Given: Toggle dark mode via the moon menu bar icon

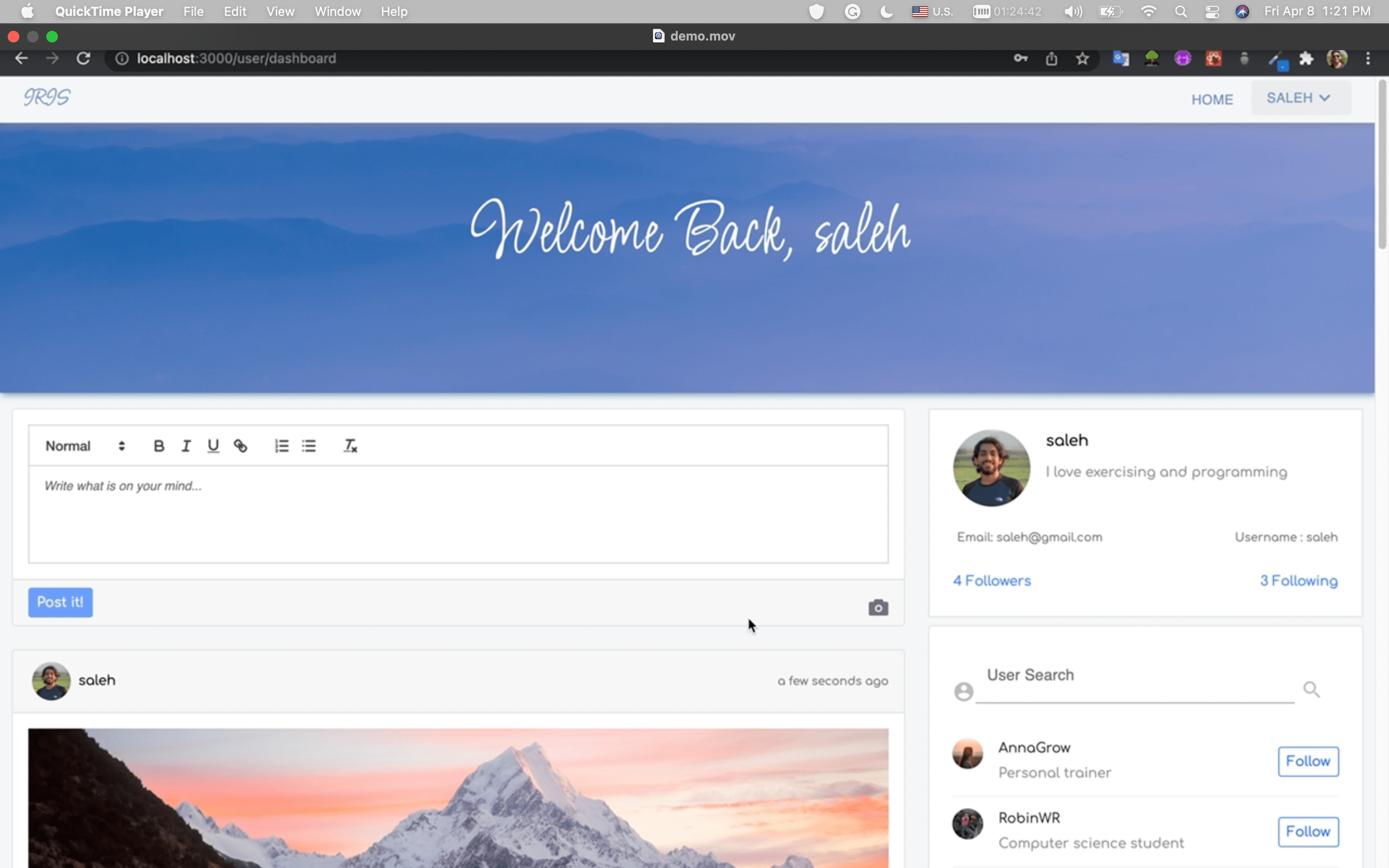Looking at the screenshot, I should [x=885, y=11].
